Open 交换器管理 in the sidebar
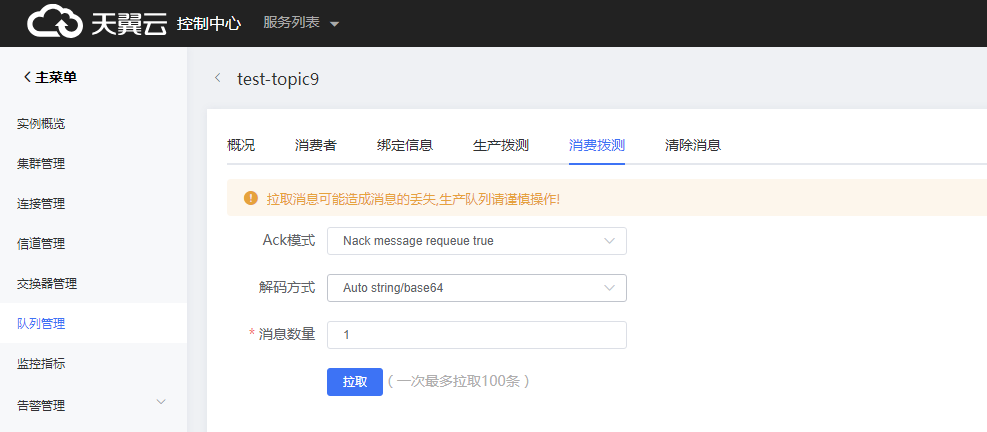Image resolution: width=987 pixels, height=432 pixels. (47, 284)
